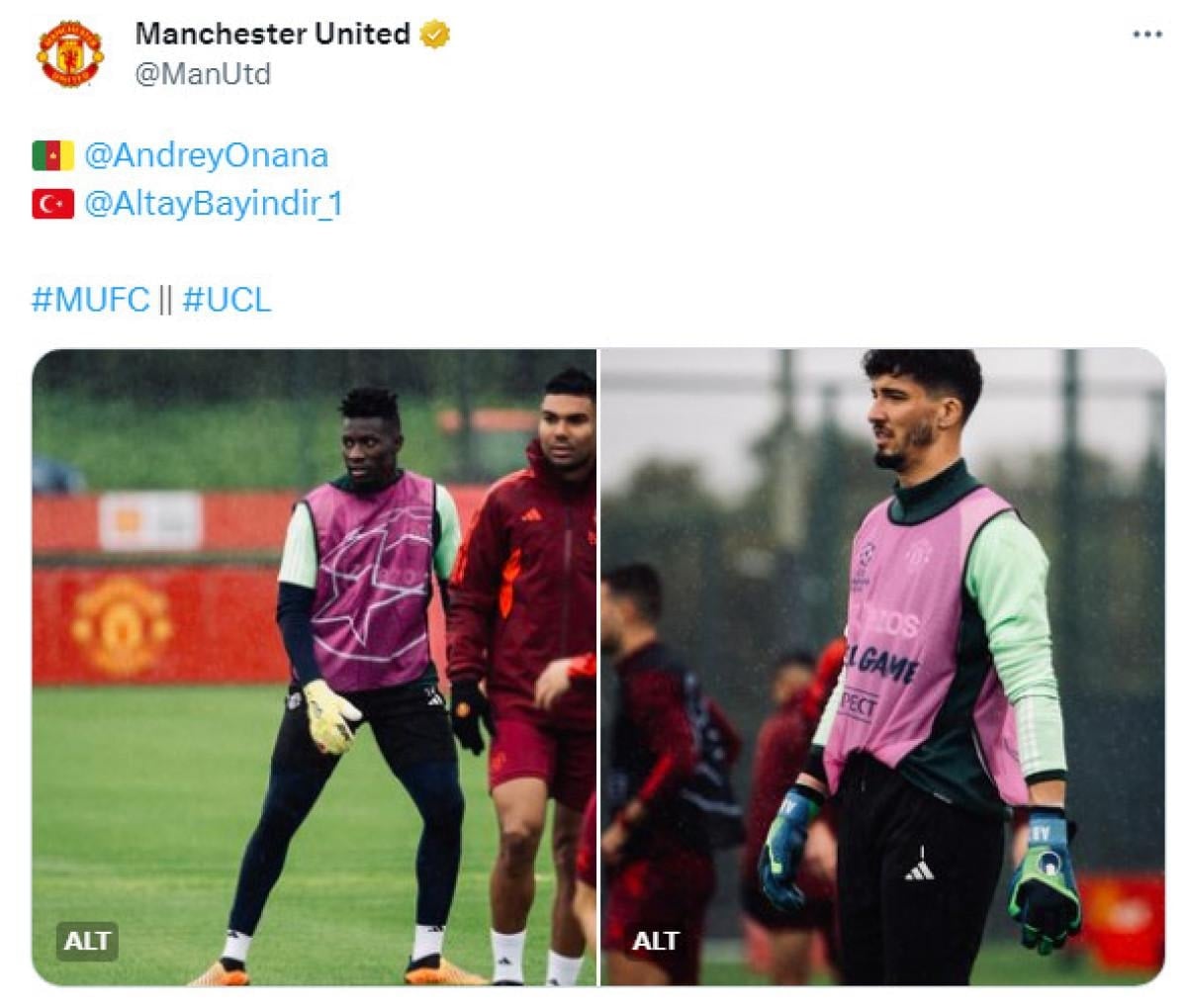Click the gold verified badge
The width and height of the screenshot is (1187, 1008).
tap(435, 35)
